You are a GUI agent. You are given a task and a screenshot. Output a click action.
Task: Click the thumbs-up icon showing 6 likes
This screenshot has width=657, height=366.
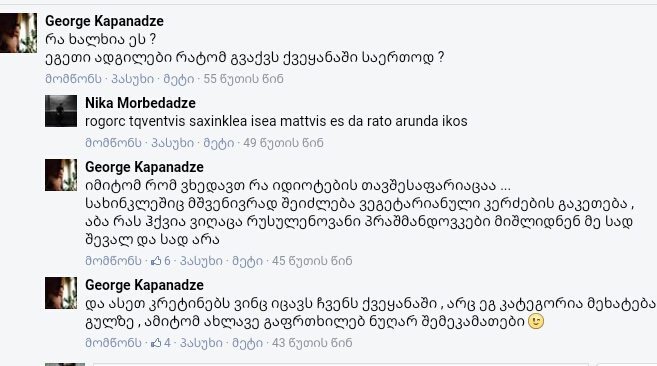156,261
